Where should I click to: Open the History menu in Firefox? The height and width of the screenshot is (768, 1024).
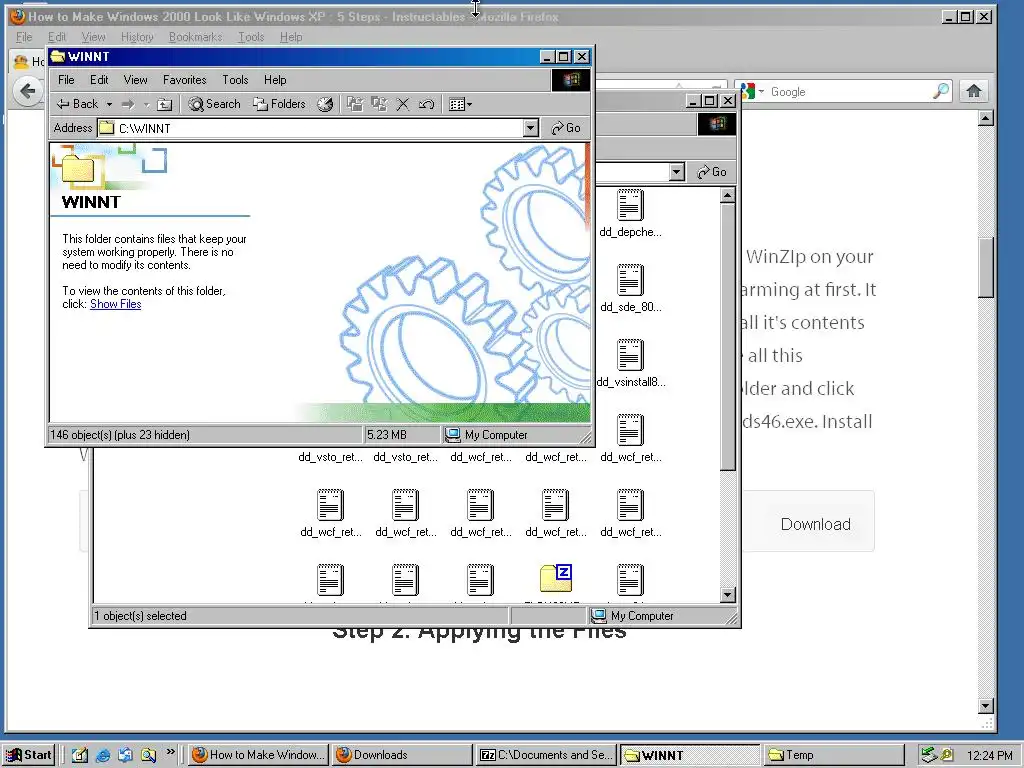tap(137, 37)
